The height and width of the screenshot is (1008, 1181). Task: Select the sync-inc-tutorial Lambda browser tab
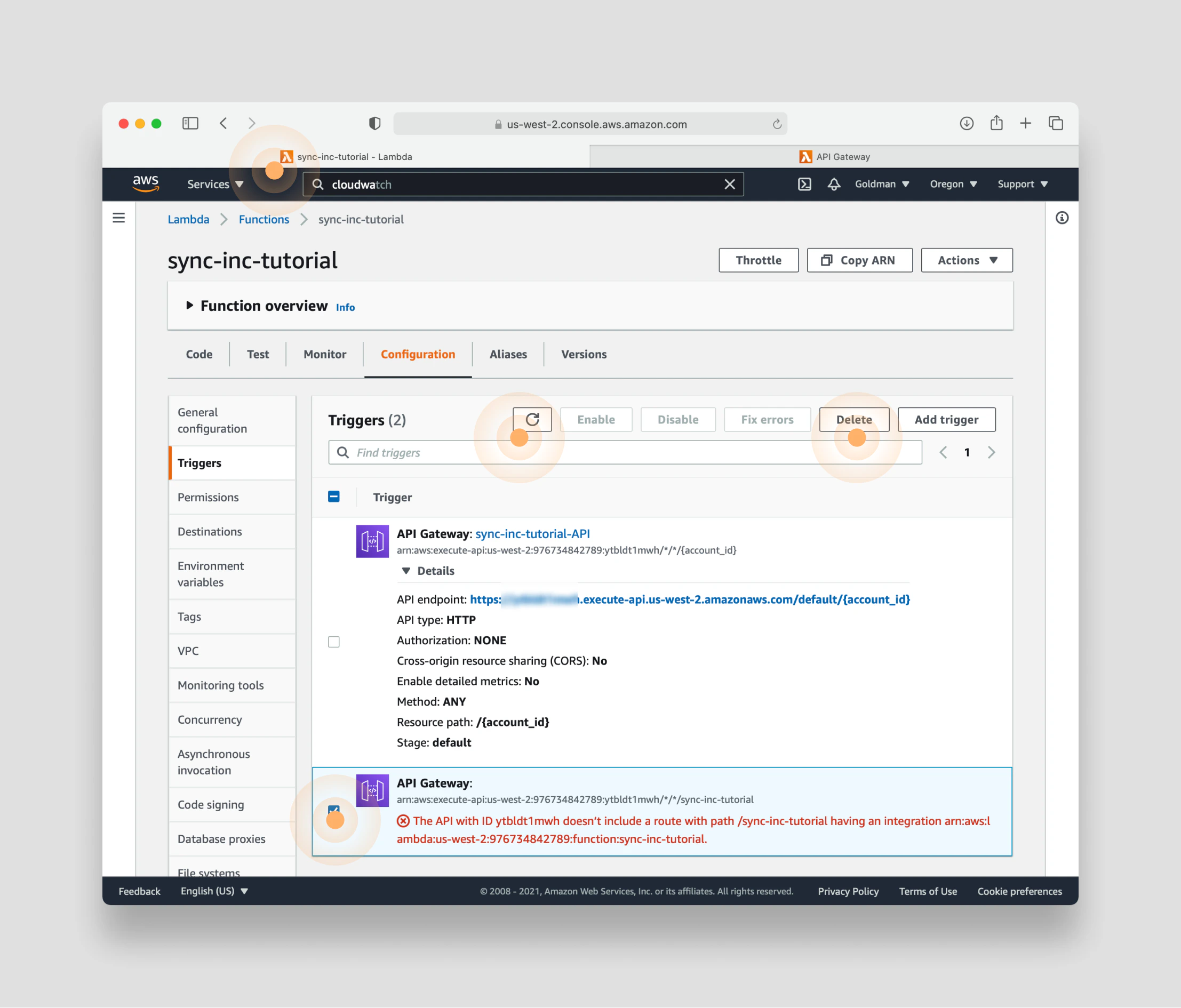tap(346, 157)
